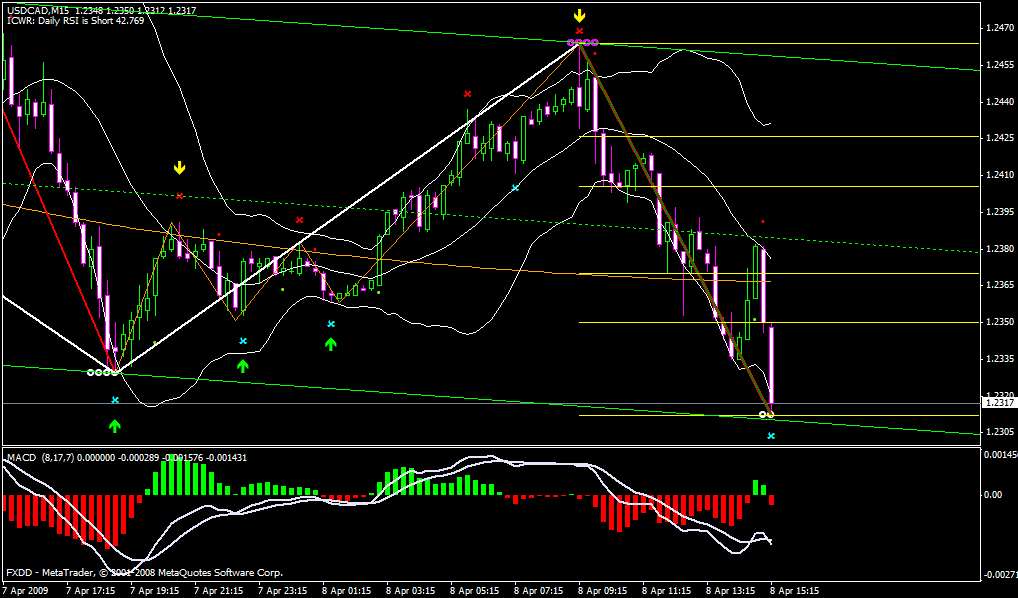1018x598 pixels.
Task: Select the cyan x below the latest candle
Action: 771,436
